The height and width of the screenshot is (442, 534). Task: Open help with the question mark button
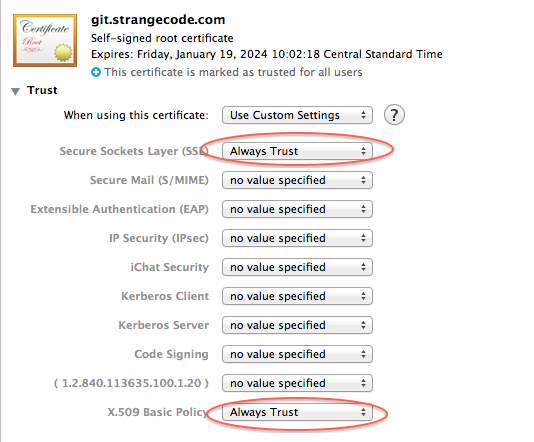394,115
